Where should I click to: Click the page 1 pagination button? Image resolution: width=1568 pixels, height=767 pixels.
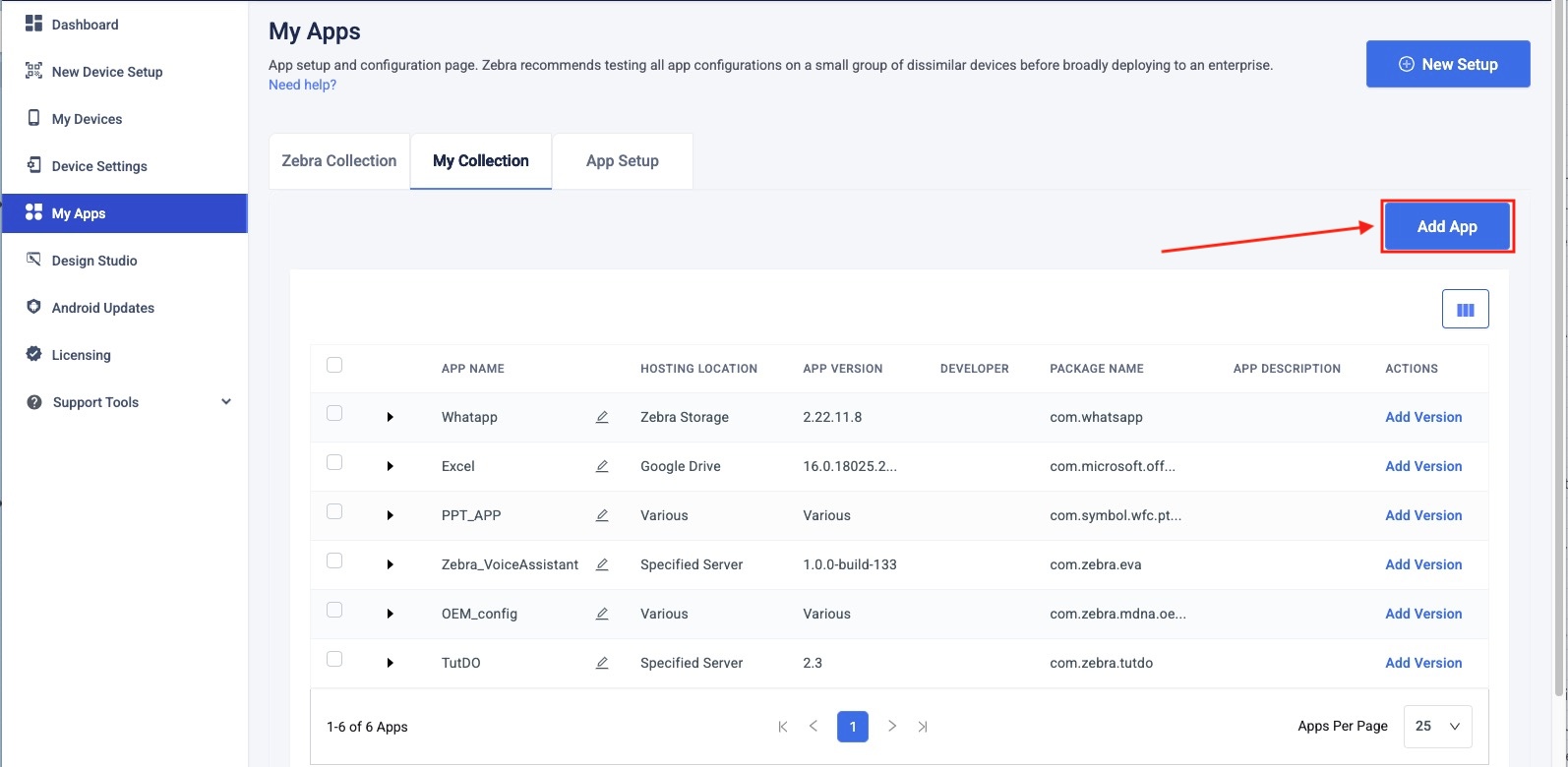[852, 727]
